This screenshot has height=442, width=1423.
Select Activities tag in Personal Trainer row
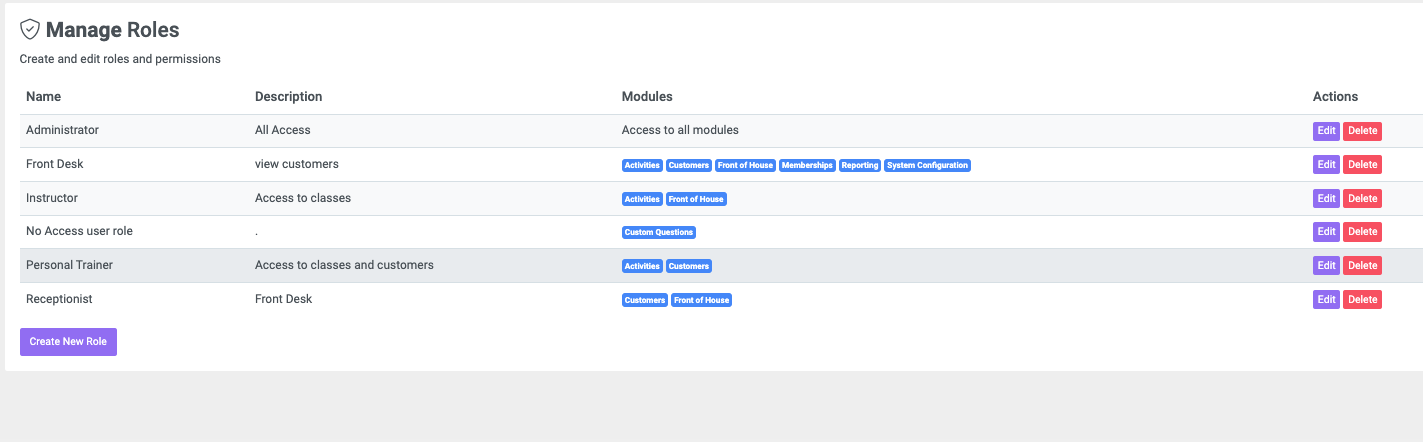(642, 266)
